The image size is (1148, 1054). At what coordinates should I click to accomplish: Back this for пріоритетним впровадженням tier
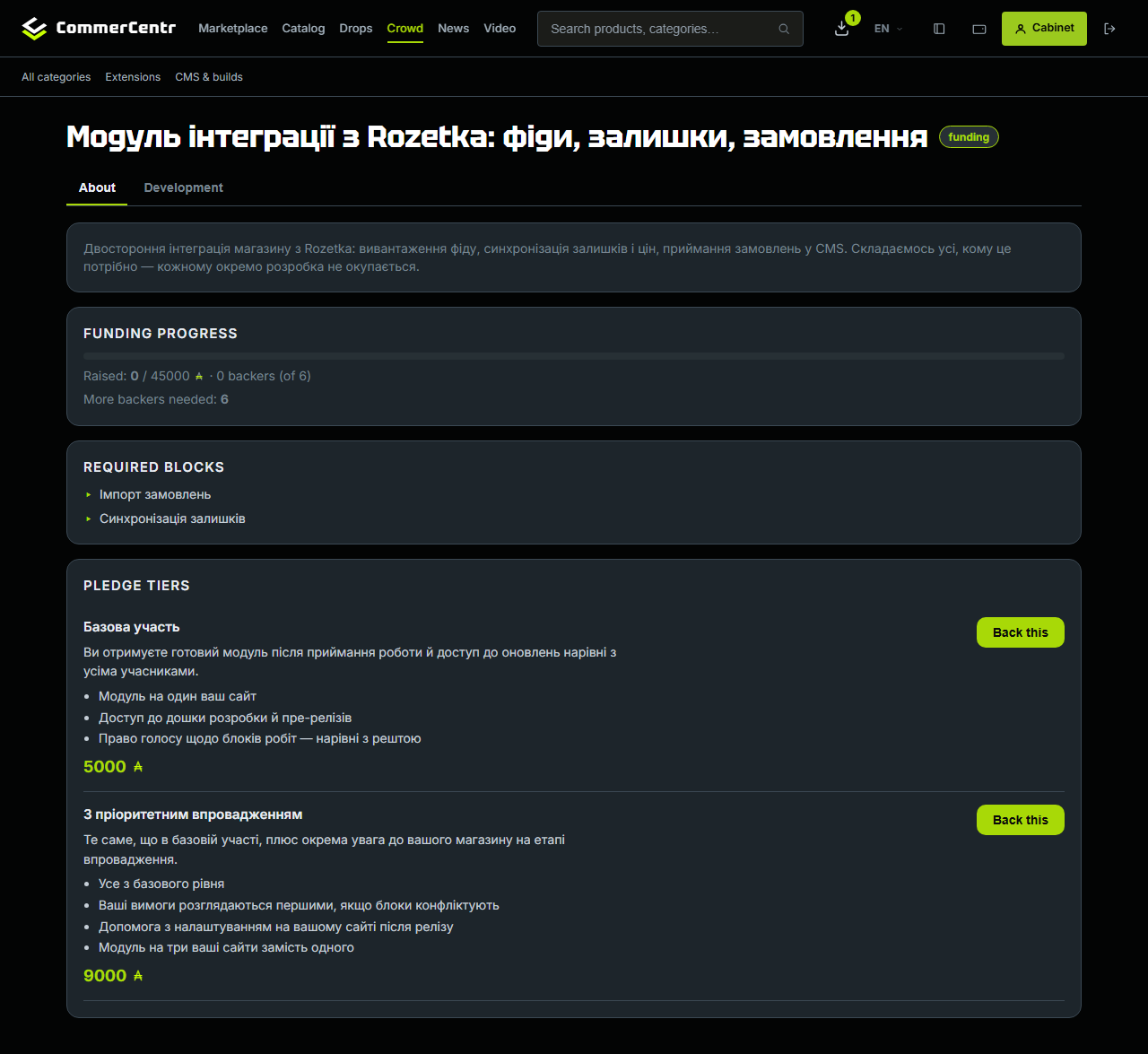(x=1021, y=820)
